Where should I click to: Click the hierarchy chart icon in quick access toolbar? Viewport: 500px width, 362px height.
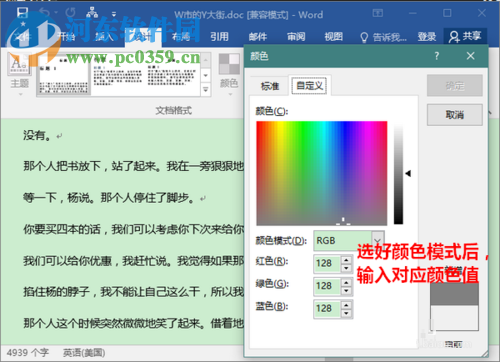coord(92,12)
